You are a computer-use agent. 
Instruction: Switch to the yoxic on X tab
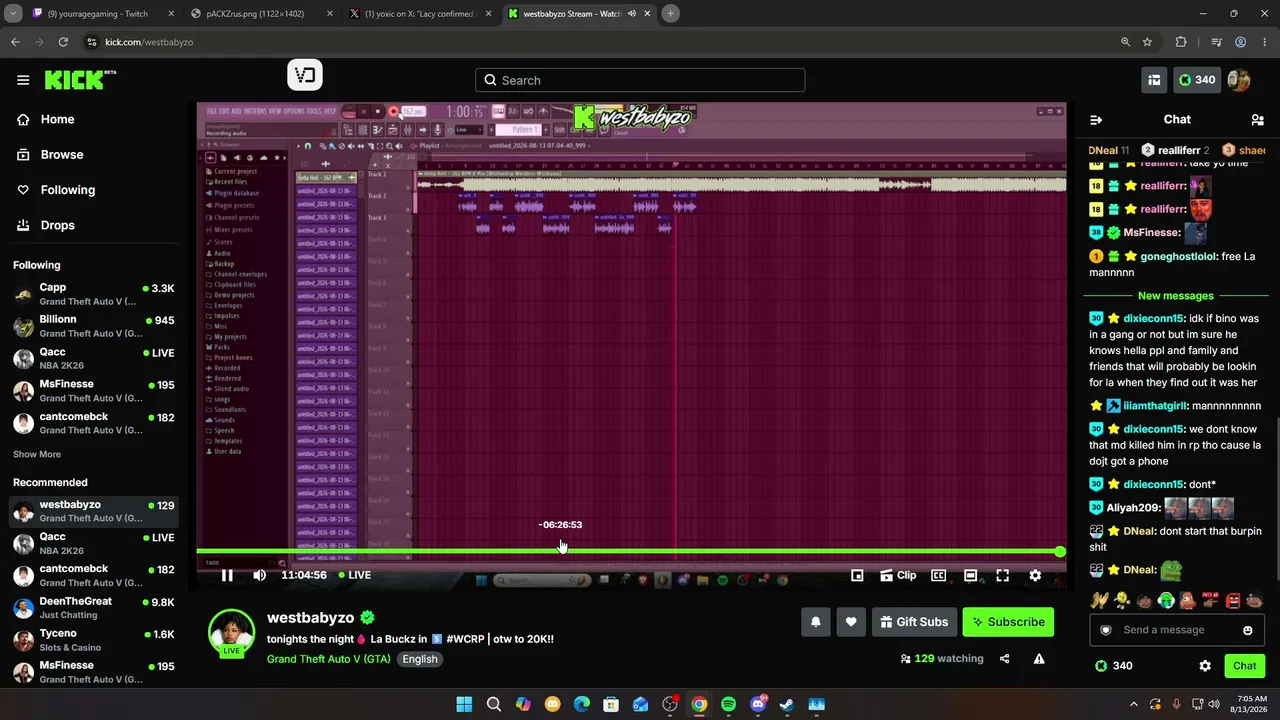coord(419,14)
